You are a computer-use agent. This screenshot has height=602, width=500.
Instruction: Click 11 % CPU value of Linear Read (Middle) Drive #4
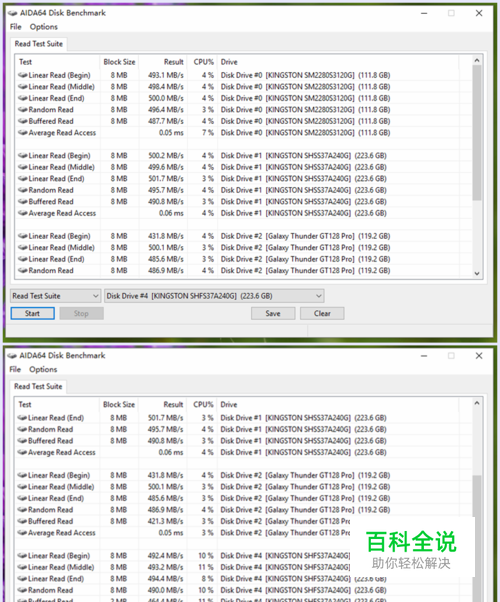coord(206,567)
